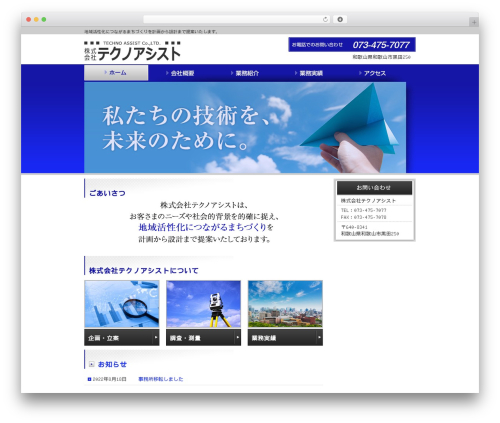Open the surveying instrument thumbnail image
The image size is (500, 423).
[x=203, y=304]
